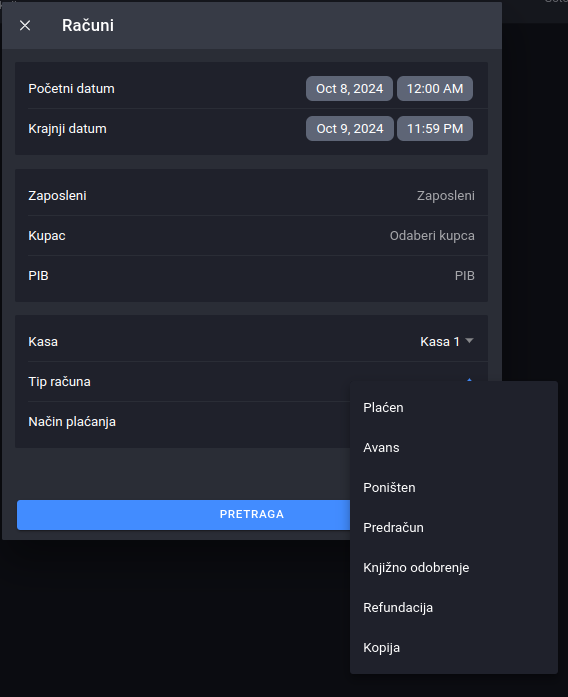This screenshot has height=697, width=568.
Task: Open the Kasa 1 dropdown arrow
Action: click(x=469, y=341)
